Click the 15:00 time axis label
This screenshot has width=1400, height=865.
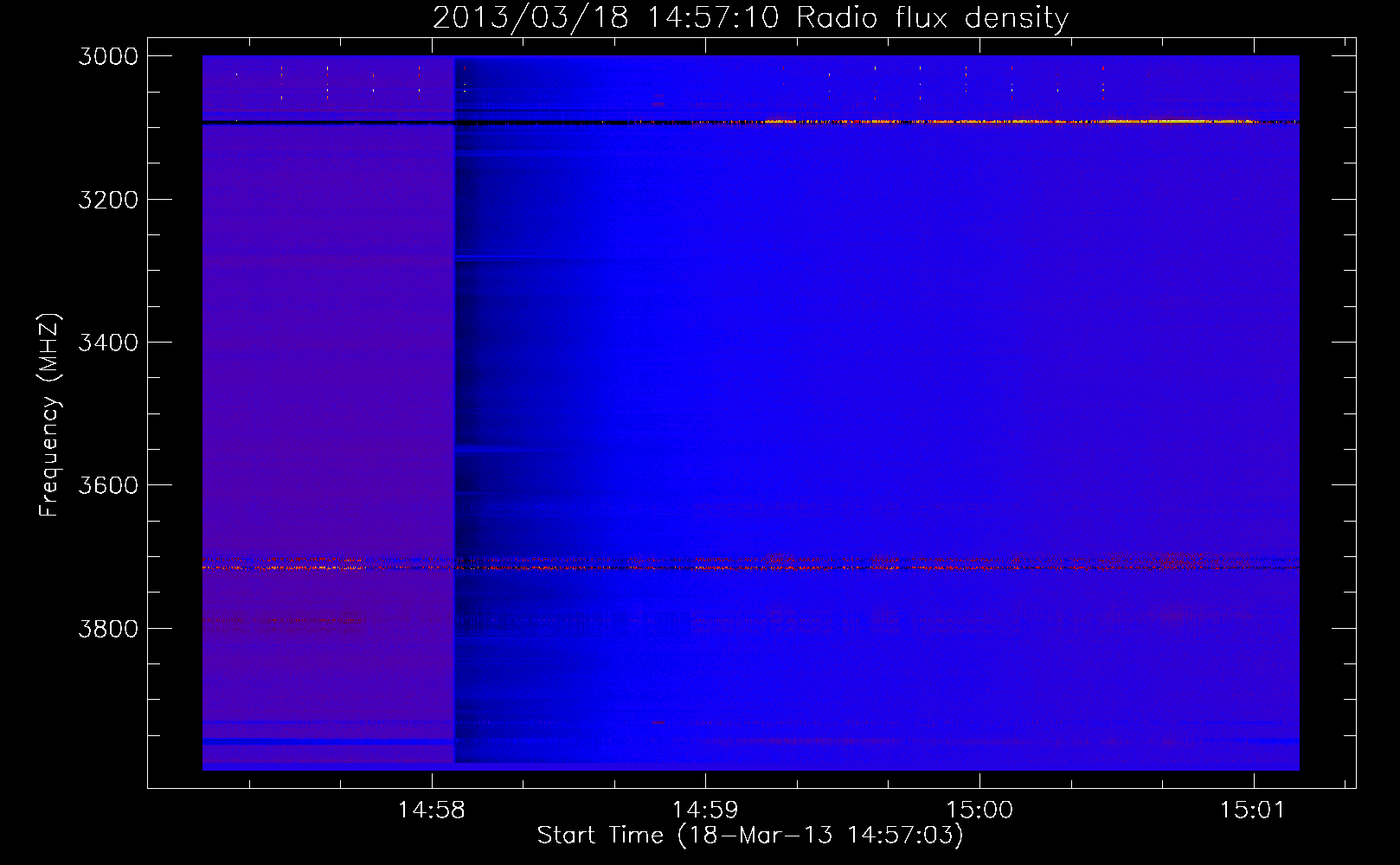pos(979,811)
